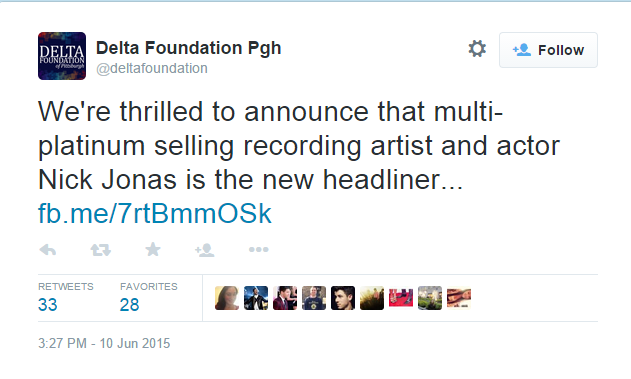Follow Delta Foundation Pgh
This screenshot has height=379, width=631.
click(548, 50)
